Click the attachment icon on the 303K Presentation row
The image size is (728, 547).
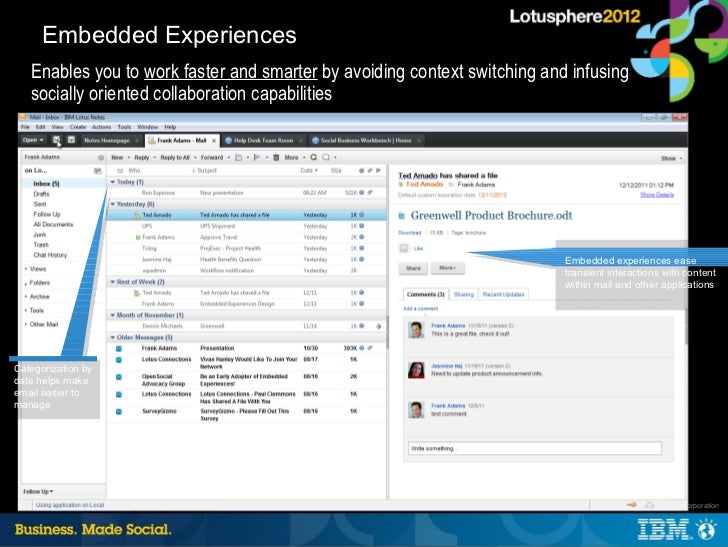coord(370,348)
